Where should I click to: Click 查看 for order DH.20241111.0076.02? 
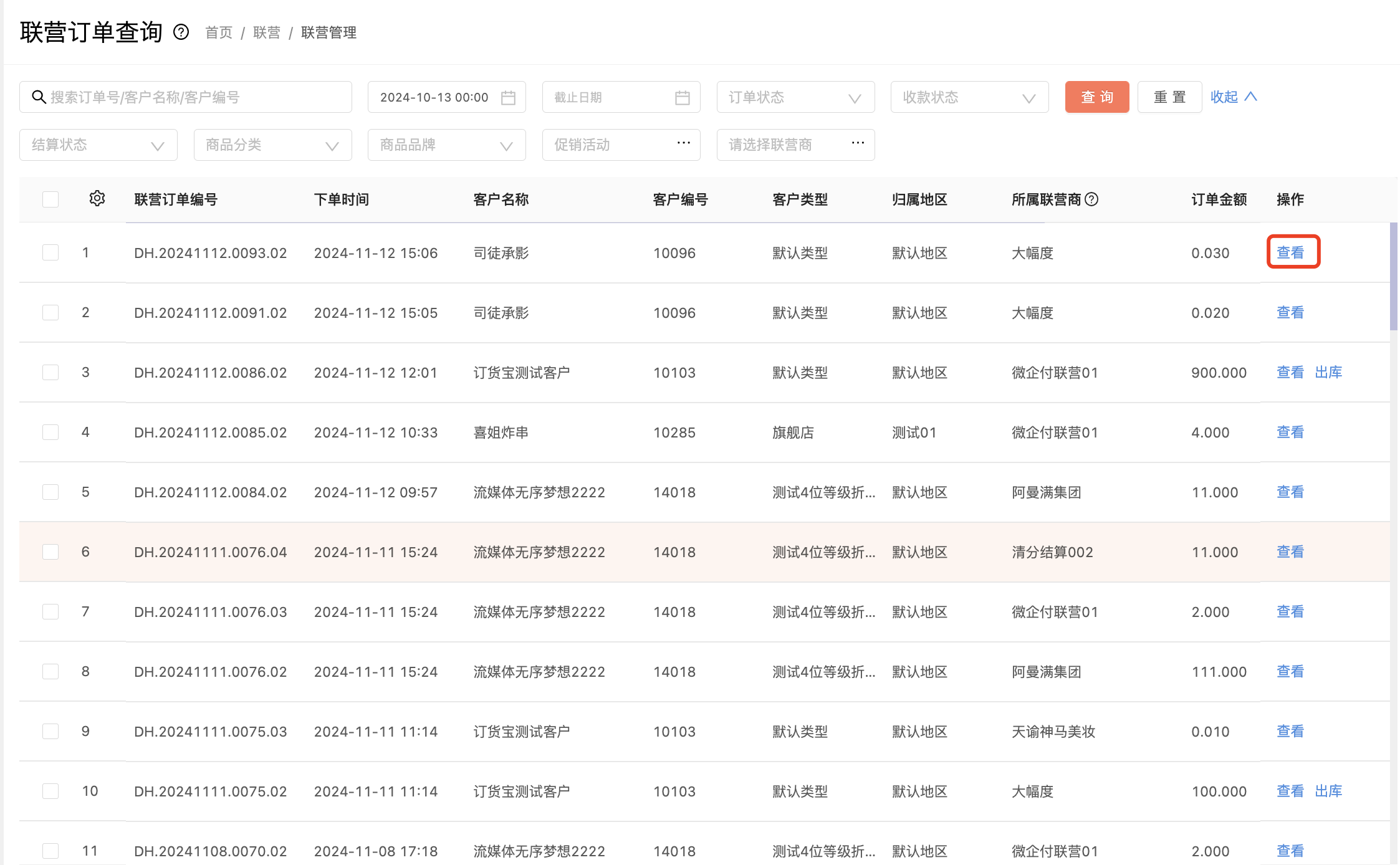click(x=1290, y=671)
